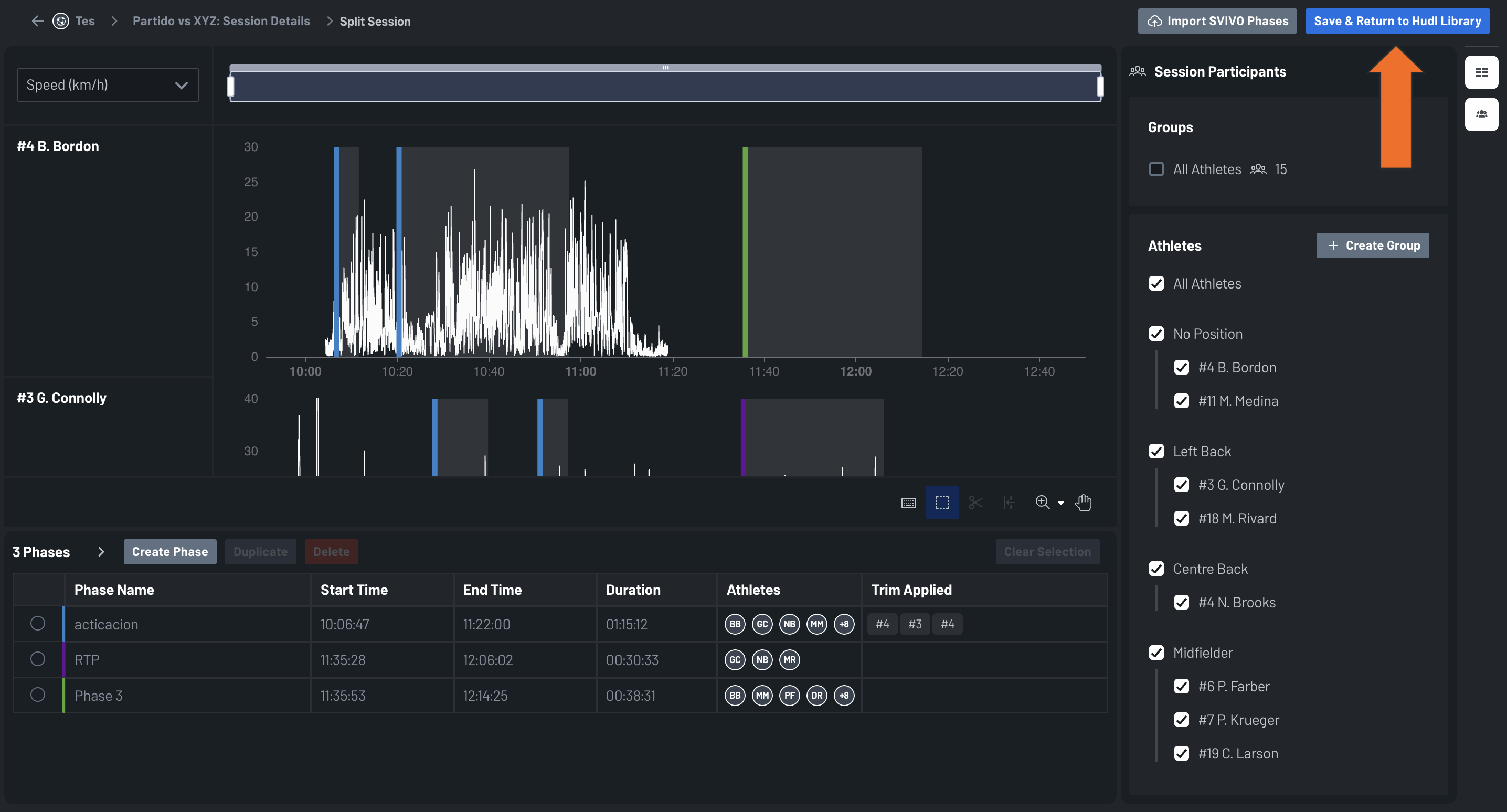Open the keyboard shortcuts icon
This screenshot has width=1507, height=812.
click(908, 503)
